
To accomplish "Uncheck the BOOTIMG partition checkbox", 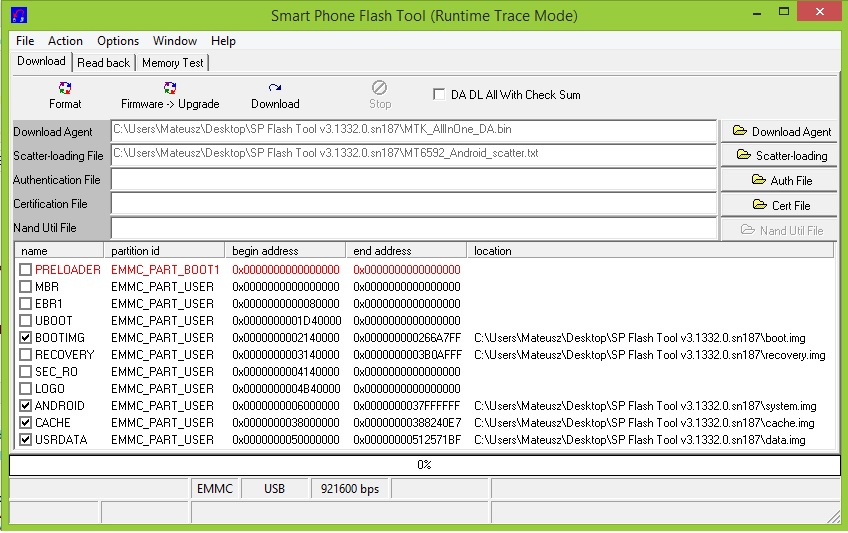I will coord(26,338).
